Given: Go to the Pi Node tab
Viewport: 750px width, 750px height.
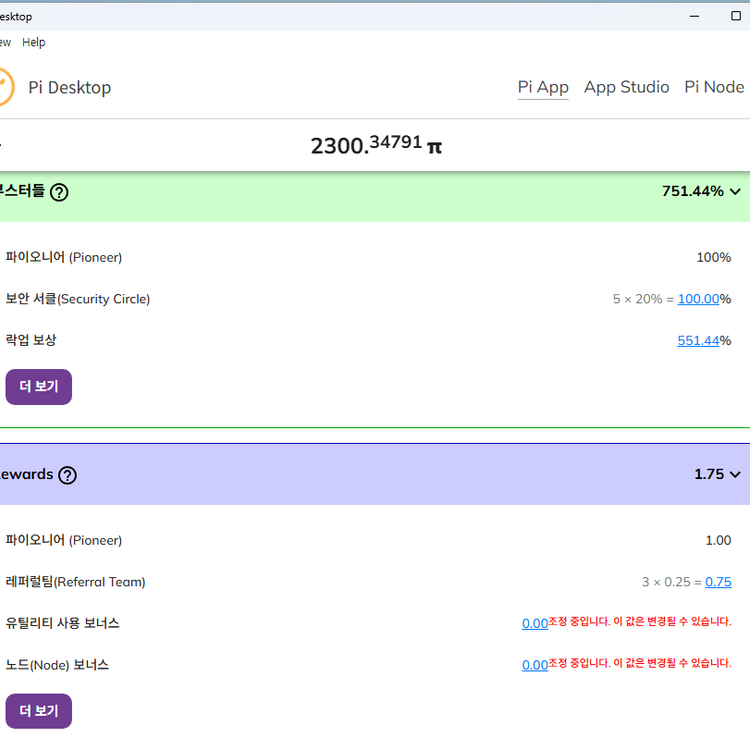Looking at the screenshot, I should 714,87.
